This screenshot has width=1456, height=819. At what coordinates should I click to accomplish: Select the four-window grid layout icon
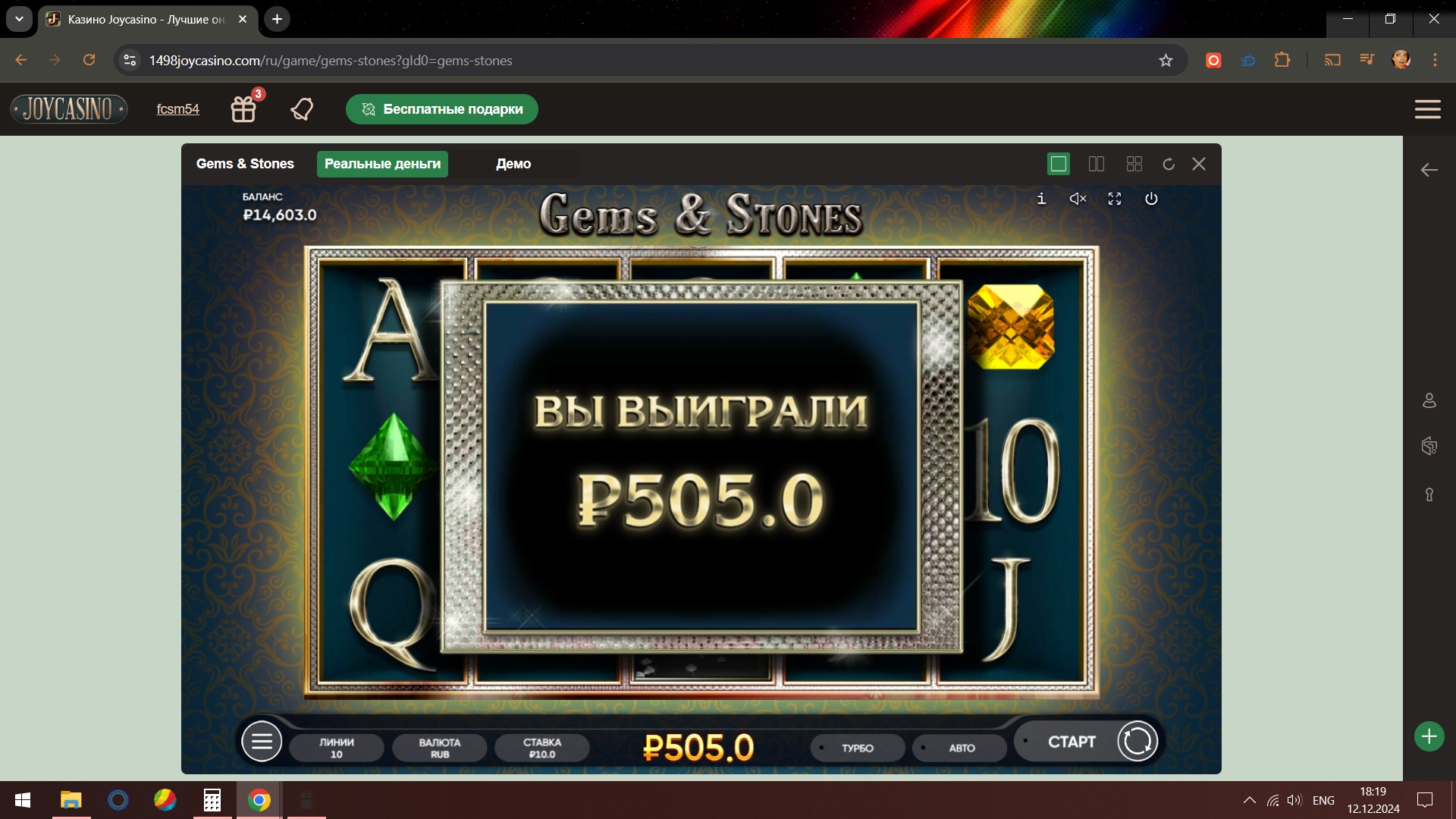coord(1134,164)
